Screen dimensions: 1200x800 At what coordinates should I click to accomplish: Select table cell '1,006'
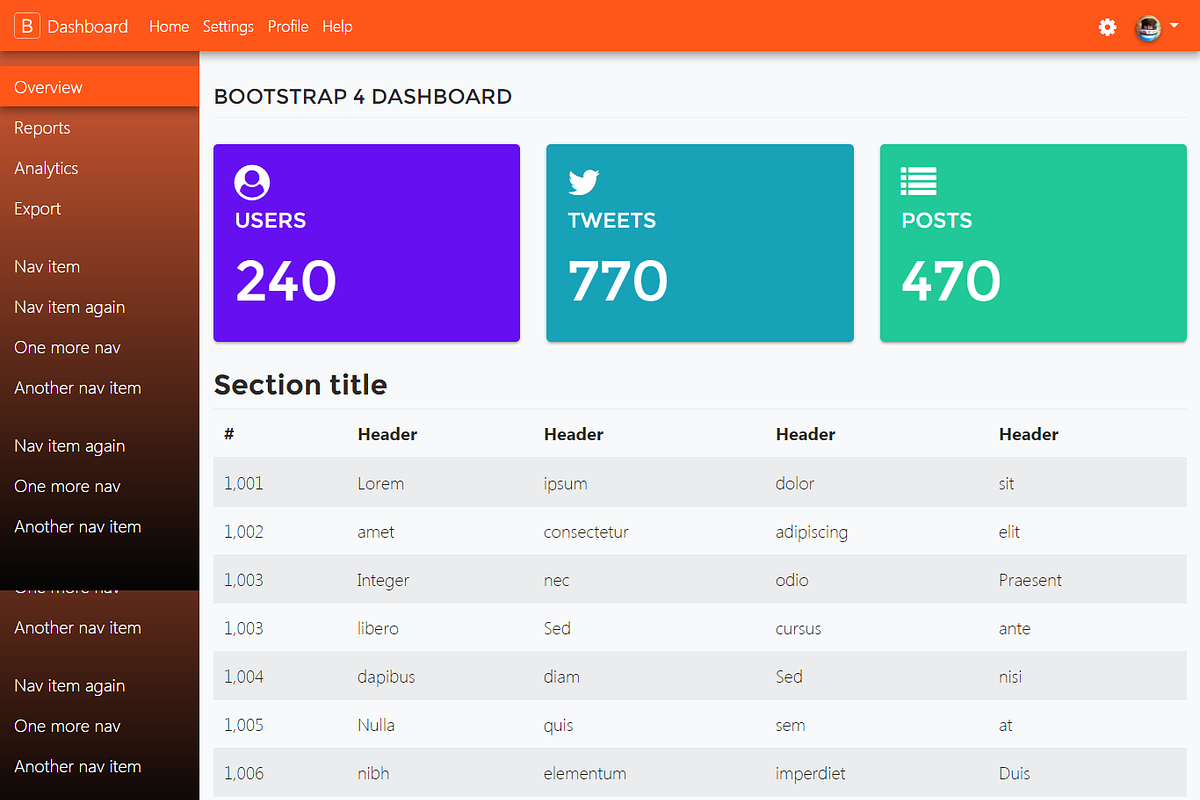(x=244, y=773)
